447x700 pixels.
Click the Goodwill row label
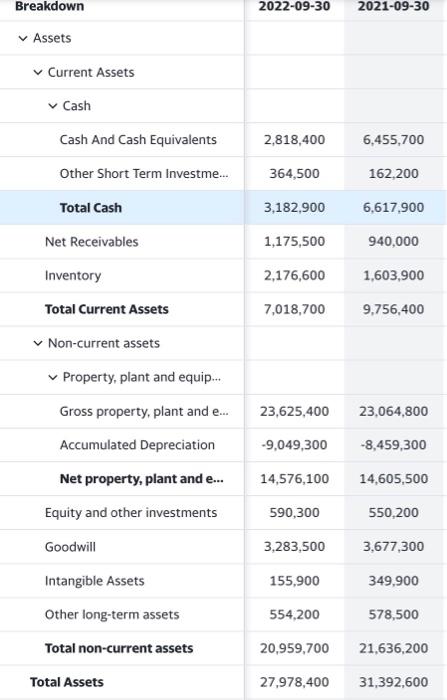coord(70,547)
